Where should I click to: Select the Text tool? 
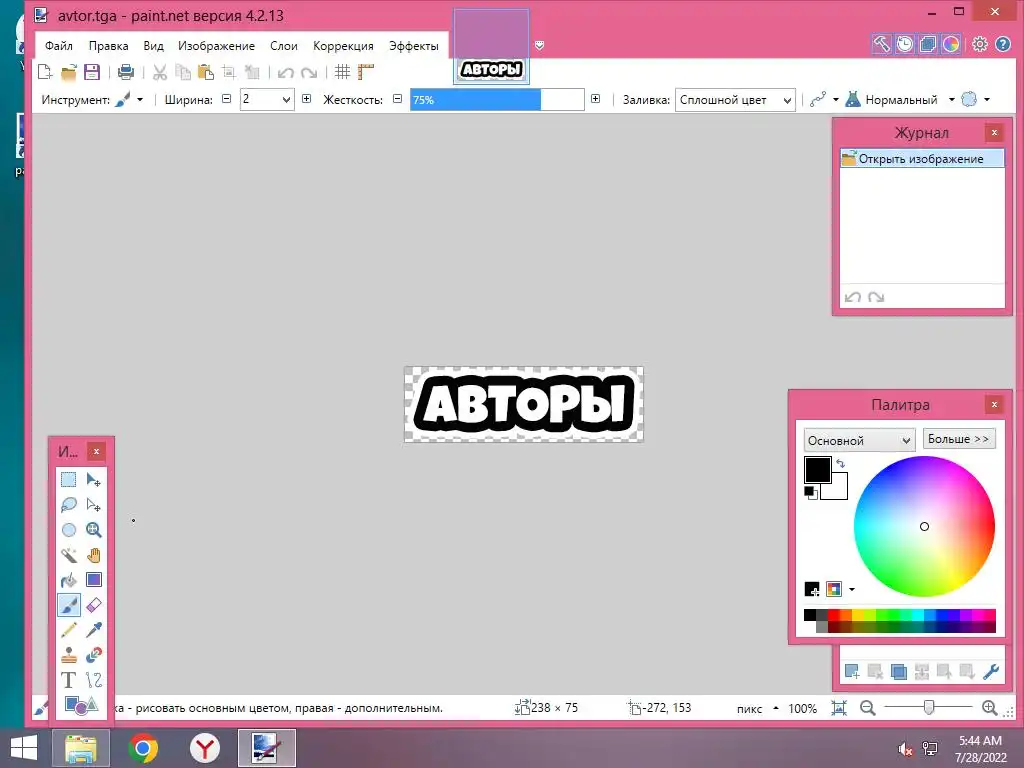point(69,680)
